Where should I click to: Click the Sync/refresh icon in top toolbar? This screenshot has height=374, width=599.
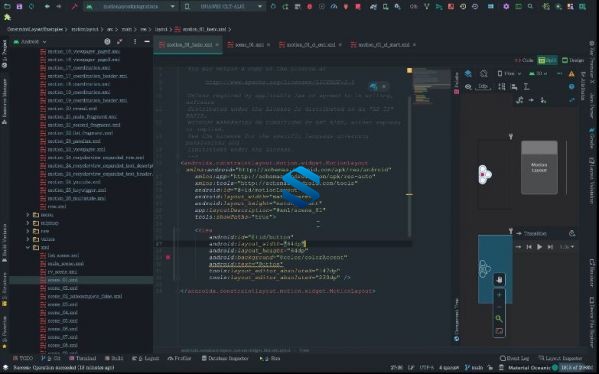click(31, 6)
